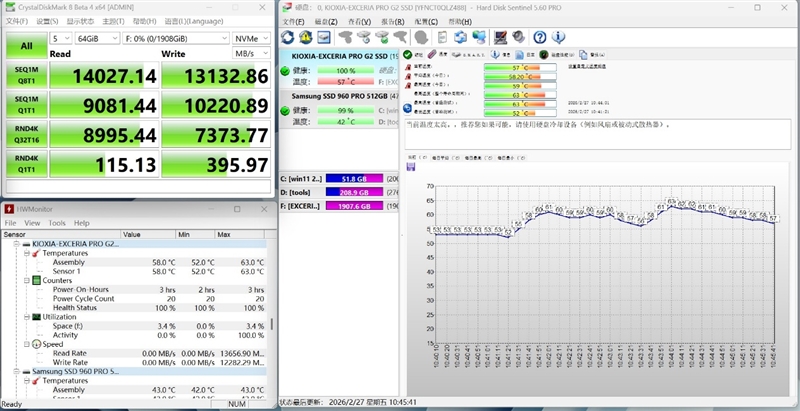Image resolution: width=800 pixels, height=411 pixels.
Task: Click the HWMonitor vertical scrollbar thumb
Action: 272,324
